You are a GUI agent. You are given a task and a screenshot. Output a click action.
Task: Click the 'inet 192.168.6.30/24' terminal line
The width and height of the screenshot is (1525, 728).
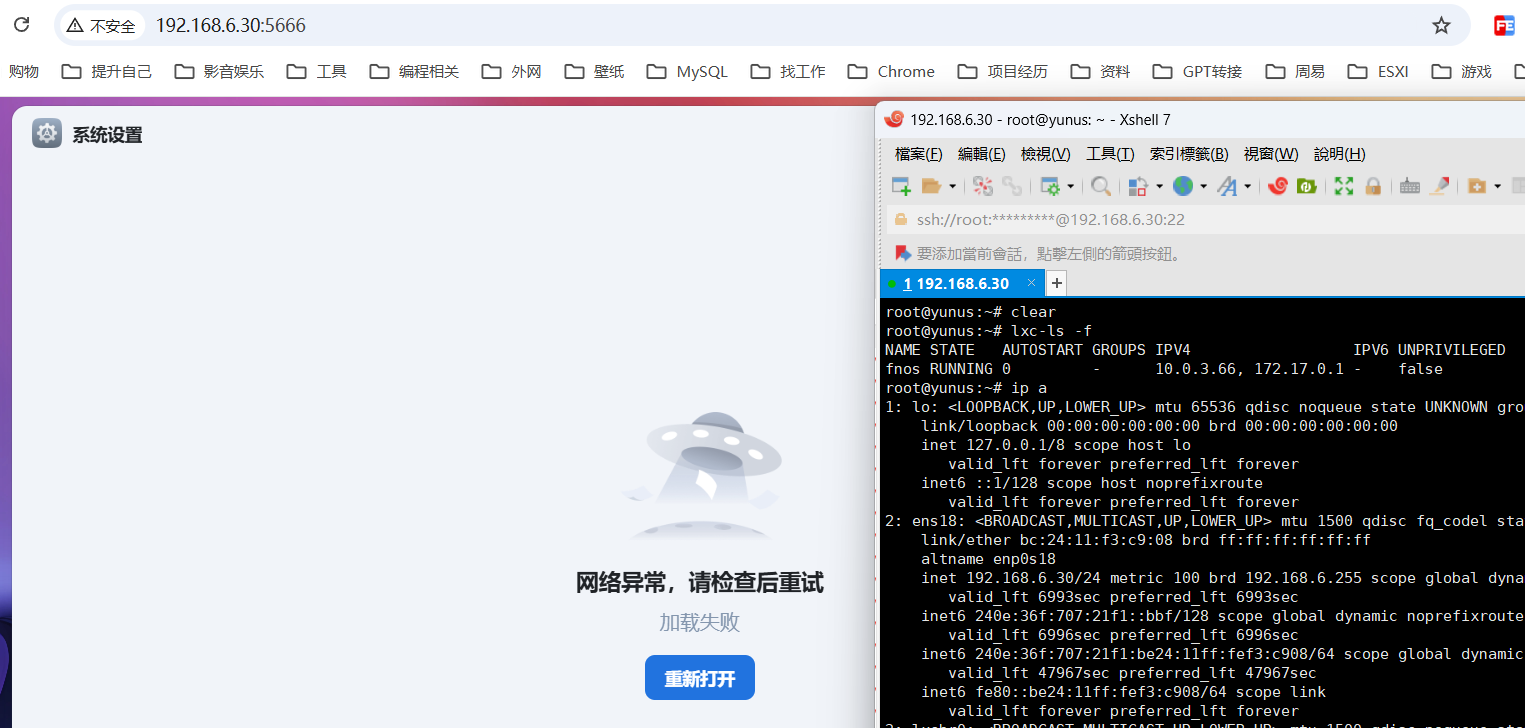(x=1222, y=578)
